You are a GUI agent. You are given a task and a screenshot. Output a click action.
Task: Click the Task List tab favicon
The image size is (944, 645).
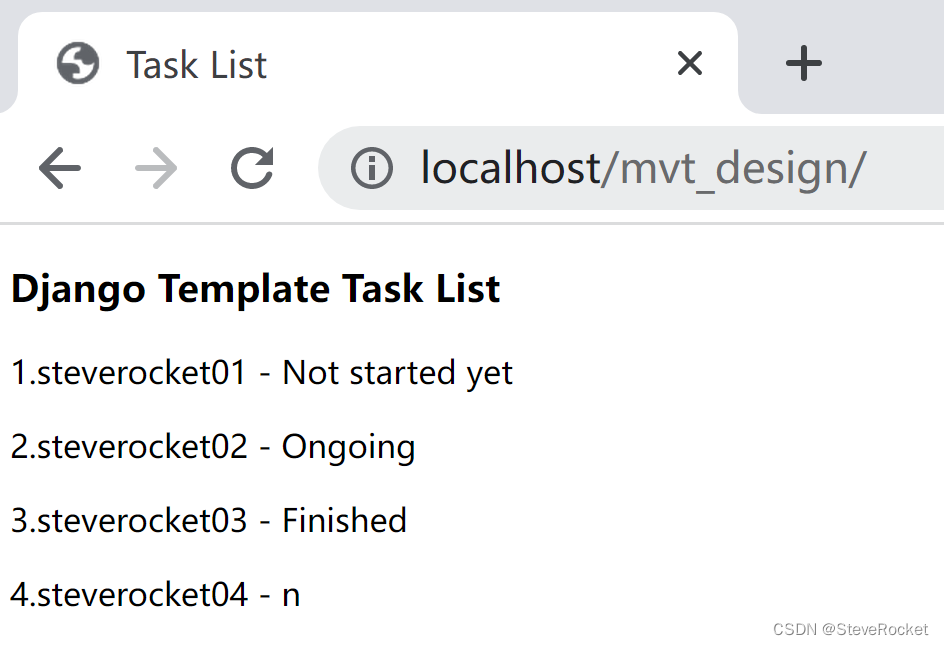click(77, 63)
